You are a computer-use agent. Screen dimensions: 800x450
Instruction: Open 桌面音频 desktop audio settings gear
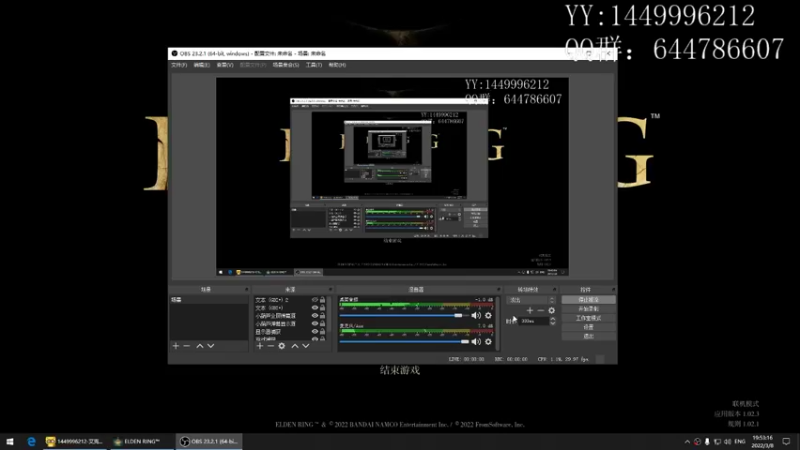pyautogui.click(x=488, y=315)
